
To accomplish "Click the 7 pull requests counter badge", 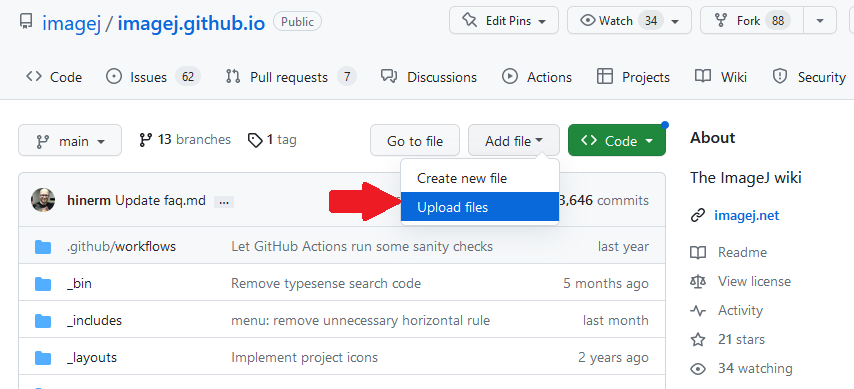I will [346, 77].
